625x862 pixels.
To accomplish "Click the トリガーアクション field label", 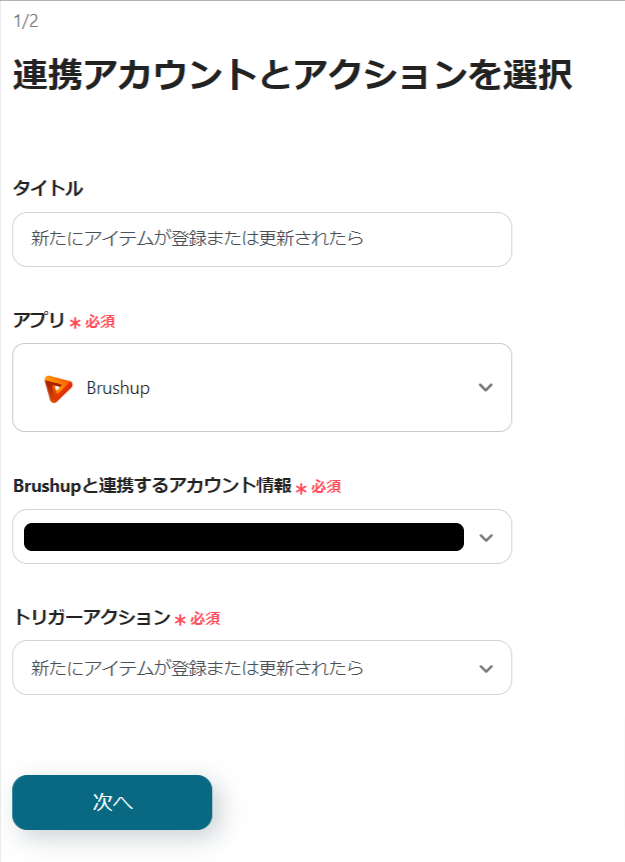I will (92, 618).
